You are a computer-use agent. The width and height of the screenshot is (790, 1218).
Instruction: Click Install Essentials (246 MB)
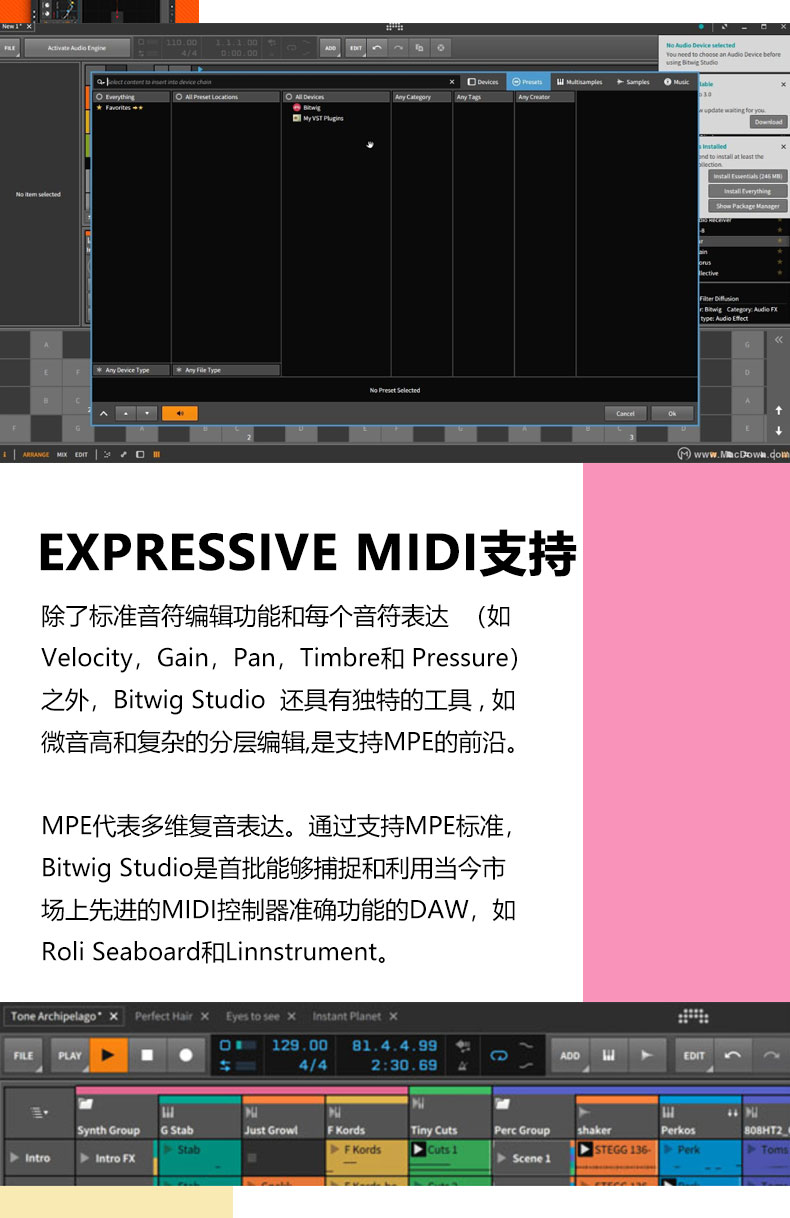748,176
